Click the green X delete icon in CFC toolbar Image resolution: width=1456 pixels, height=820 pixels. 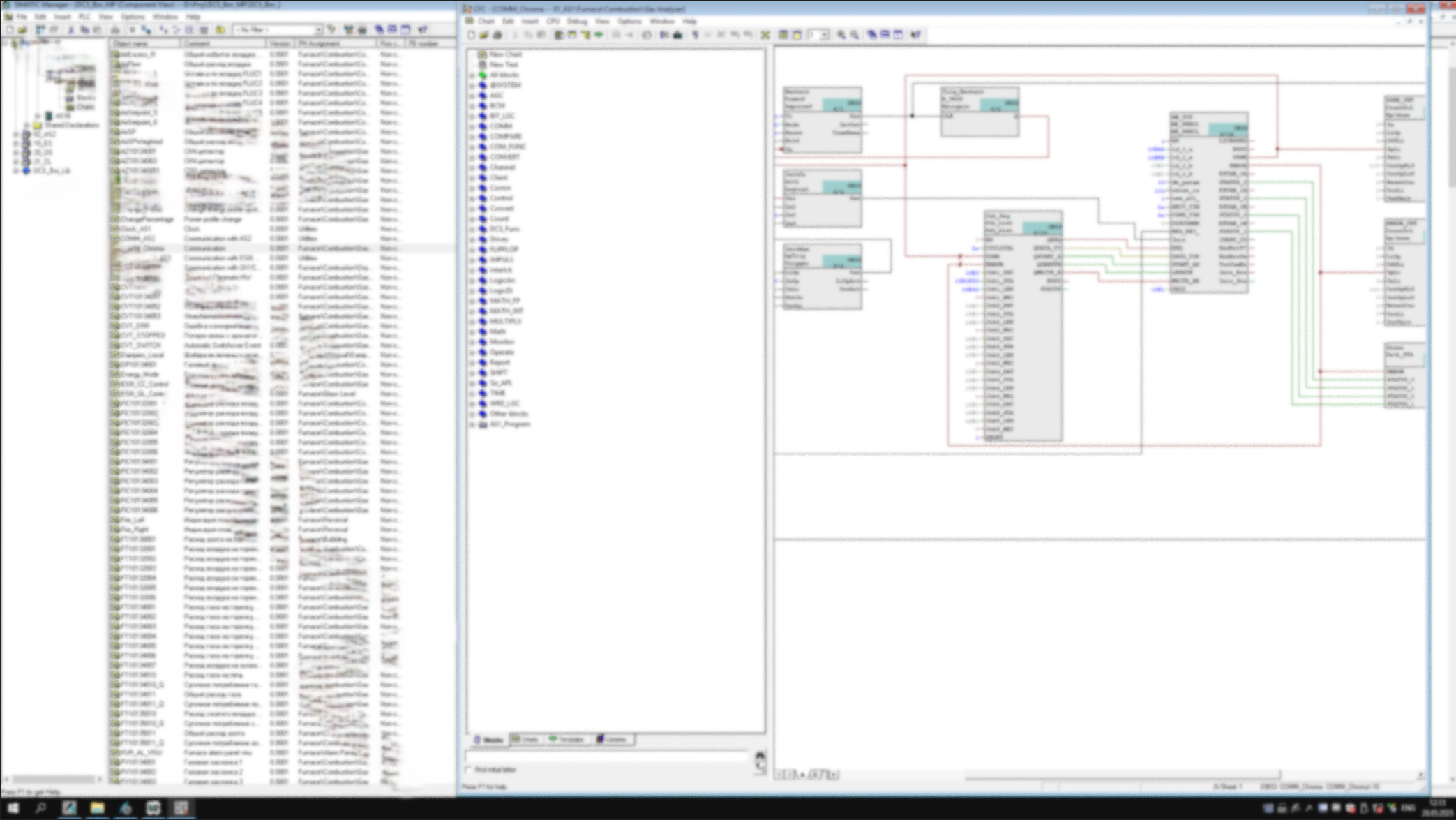[x=765, y=35]
